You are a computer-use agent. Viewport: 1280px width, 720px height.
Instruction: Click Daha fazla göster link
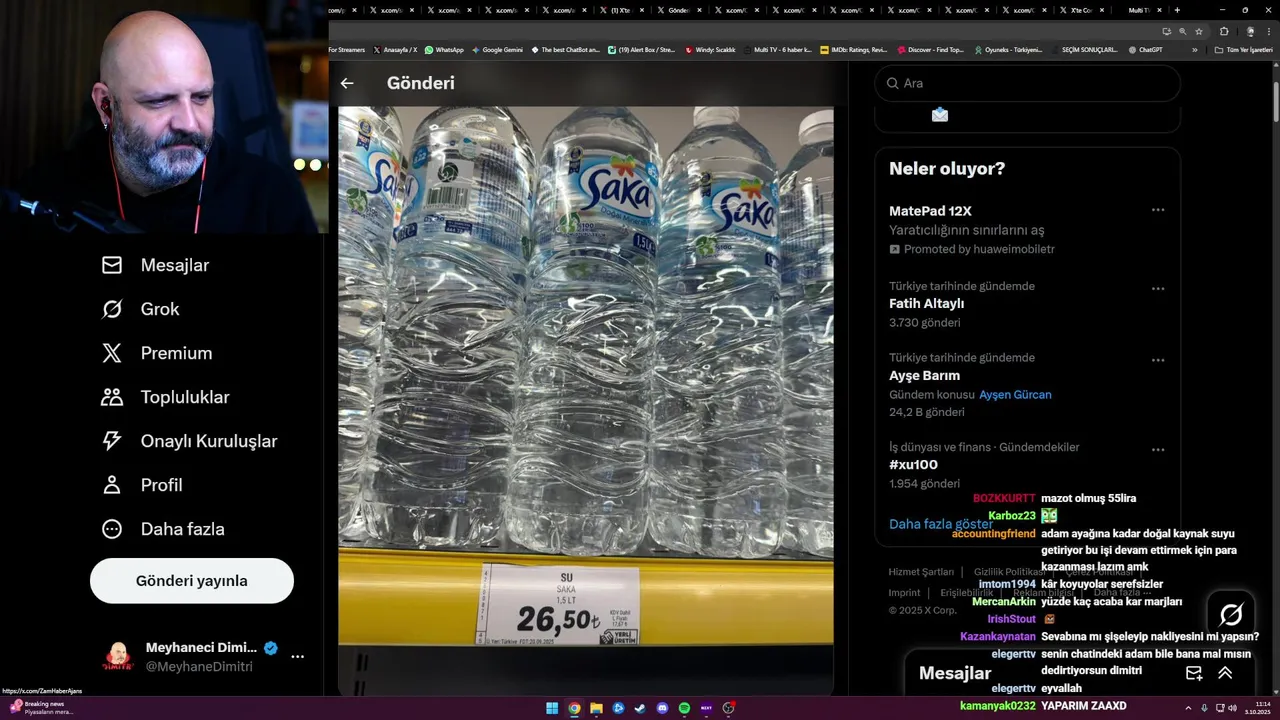point(941,524)
